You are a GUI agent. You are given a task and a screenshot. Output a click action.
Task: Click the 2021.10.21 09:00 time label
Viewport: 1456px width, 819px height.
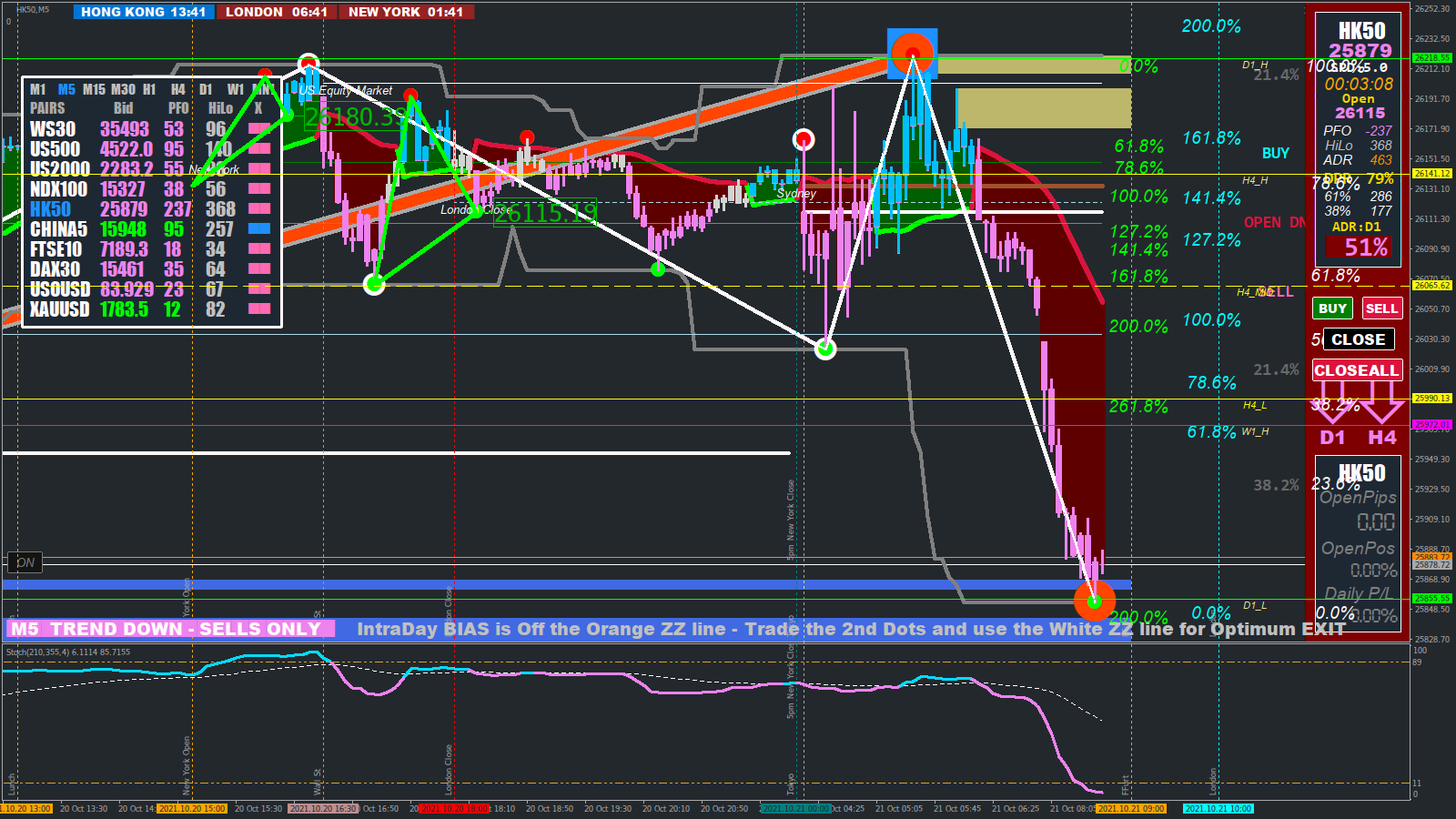1131,808
